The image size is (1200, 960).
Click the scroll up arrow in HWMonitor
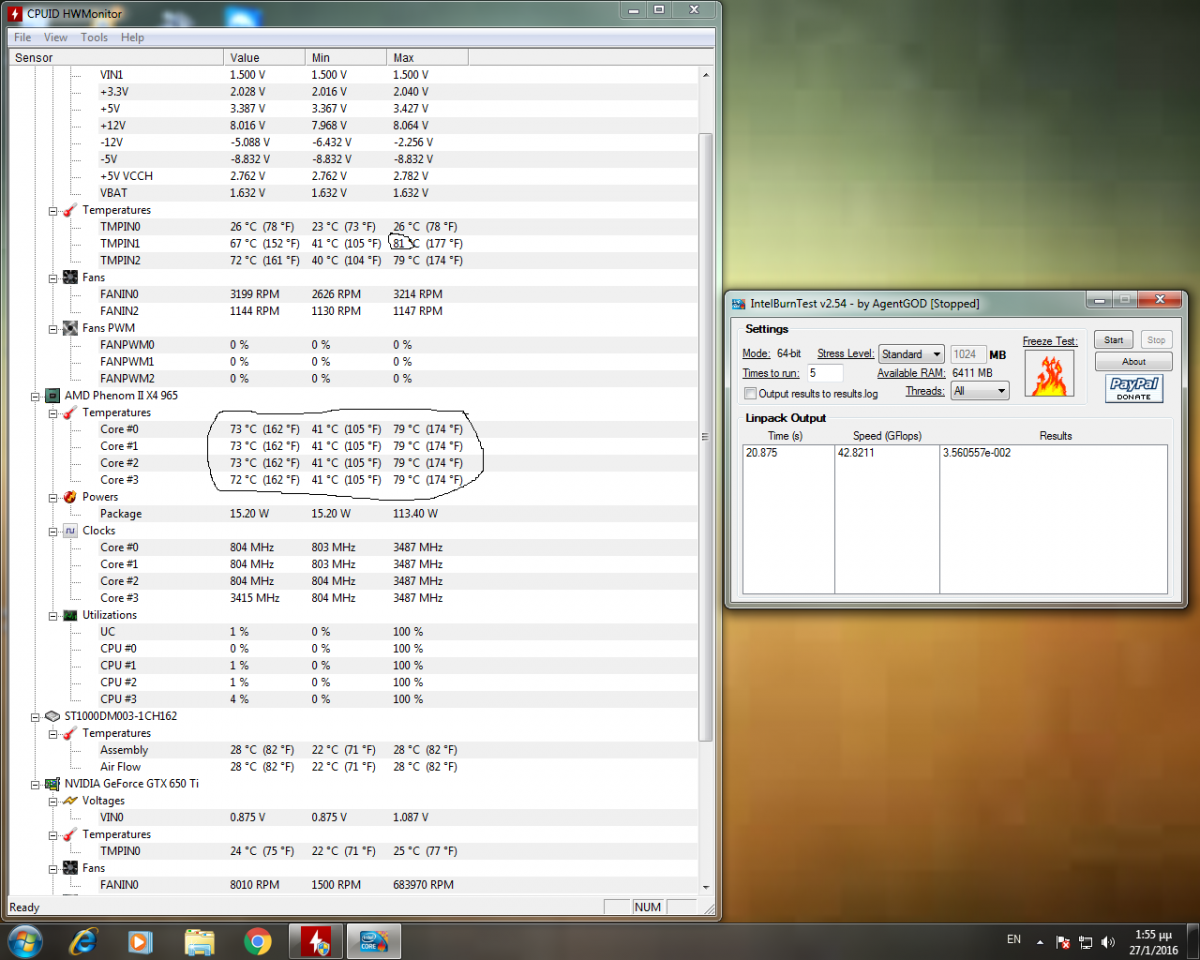tap(706, 75)
